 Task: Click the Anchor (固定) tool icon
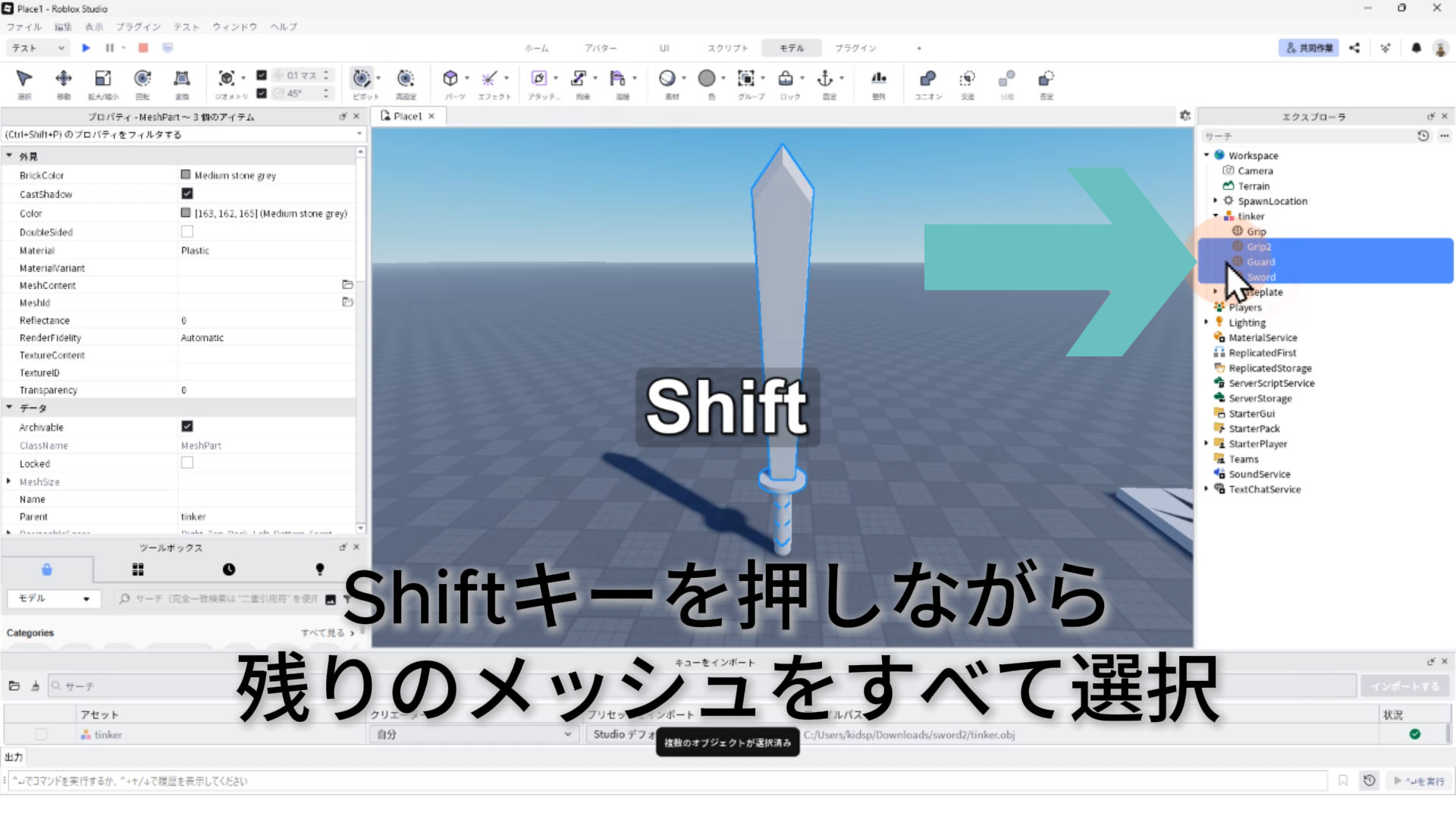point(825,79)
